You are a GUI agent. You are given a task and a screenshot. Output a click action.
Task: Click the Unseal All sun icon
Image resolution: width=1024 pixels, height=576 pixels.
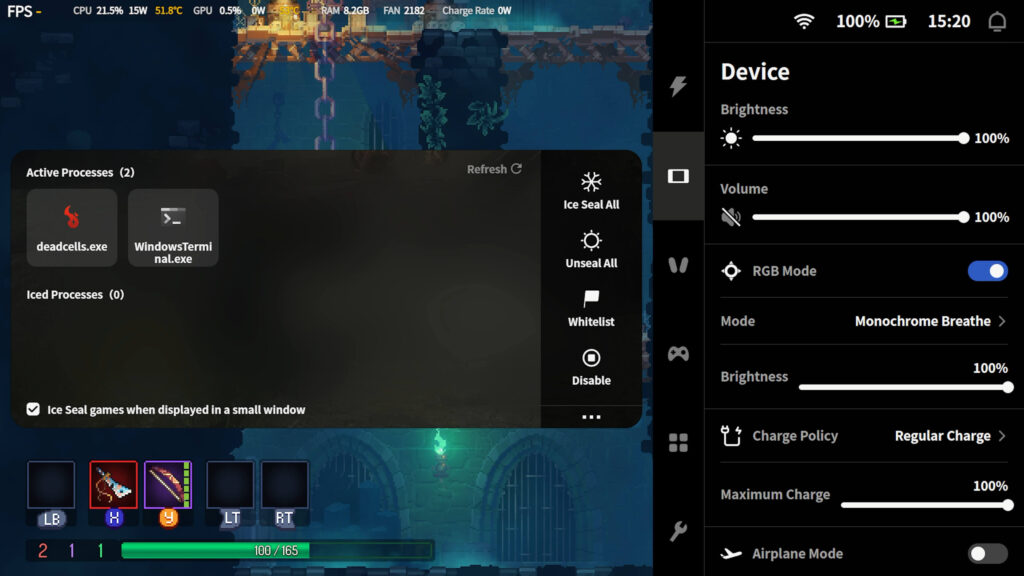point(591,240)
